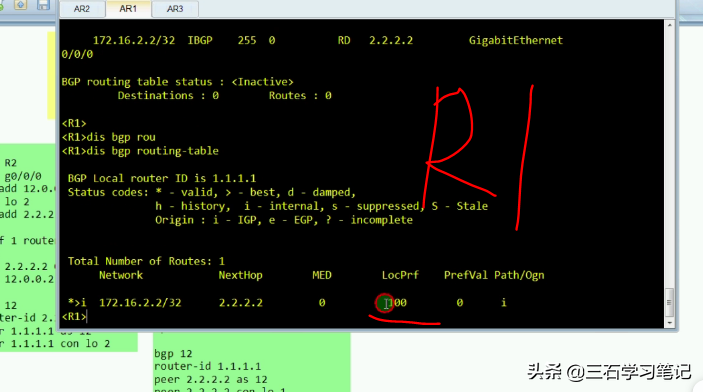Click the 'R2' label in the left green note

[x=11, y=163]
